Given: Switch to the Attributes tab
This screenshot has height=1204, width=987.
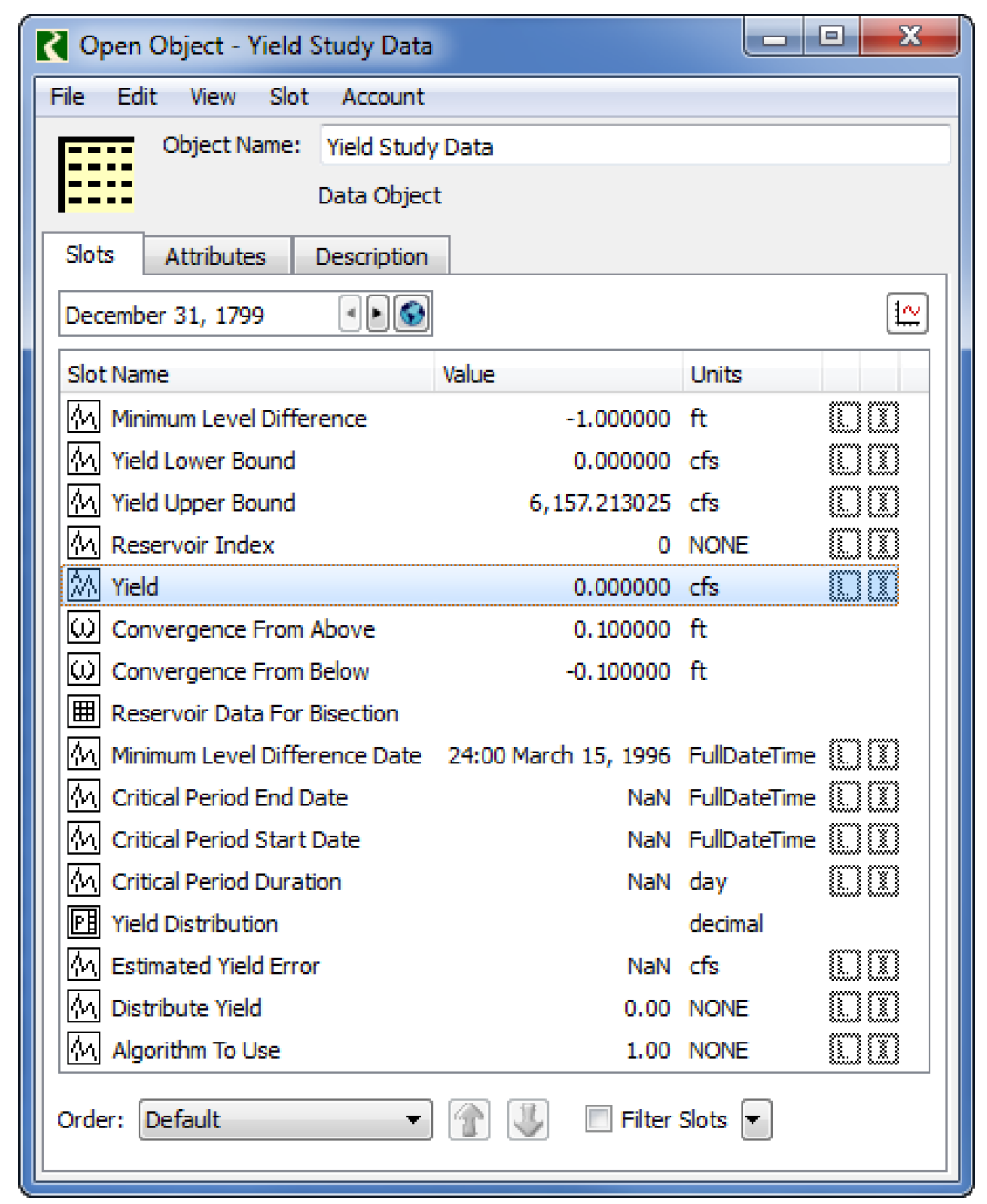Looking at the screenshot, I should 215,256.
